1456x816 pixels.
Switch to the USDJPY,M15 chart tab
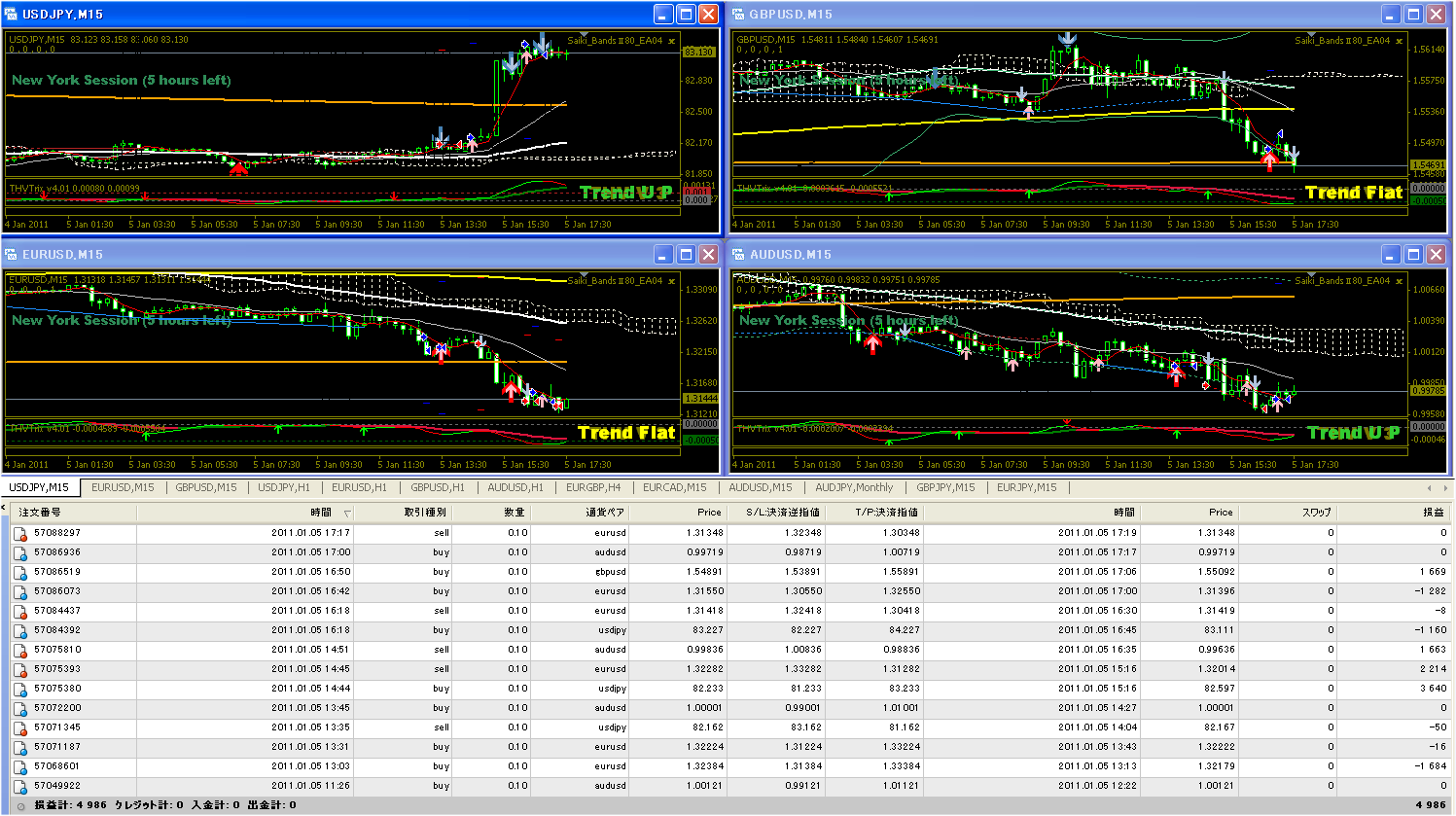click(x=39, y=487)
